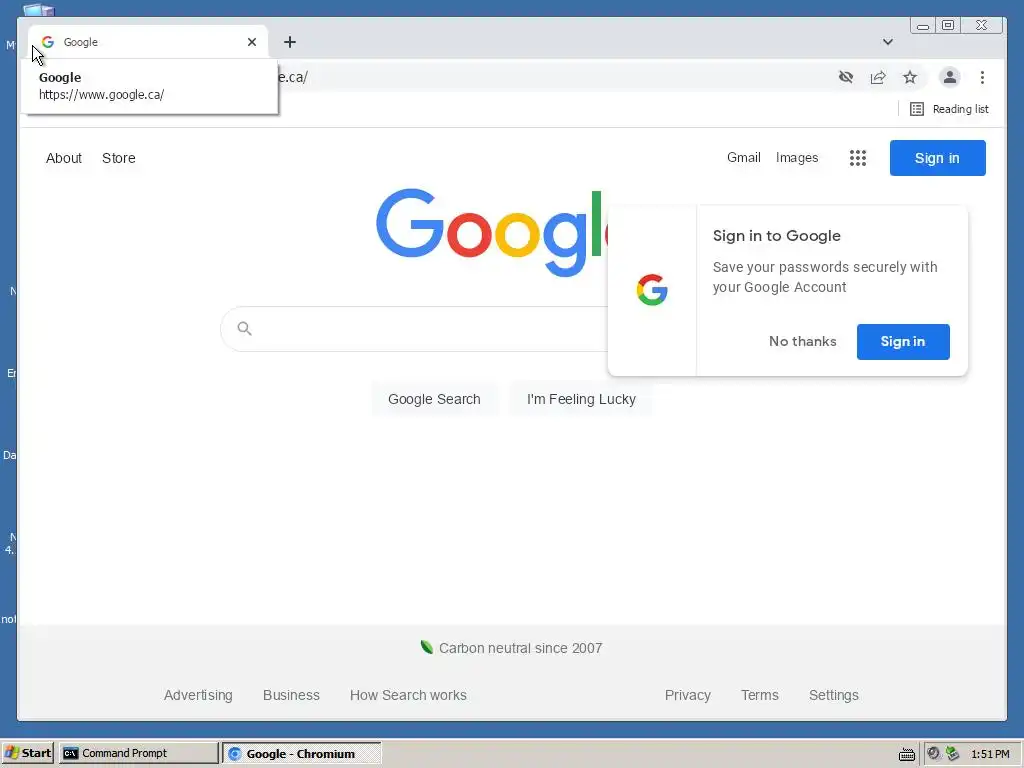Open the About link

[64, 158]
